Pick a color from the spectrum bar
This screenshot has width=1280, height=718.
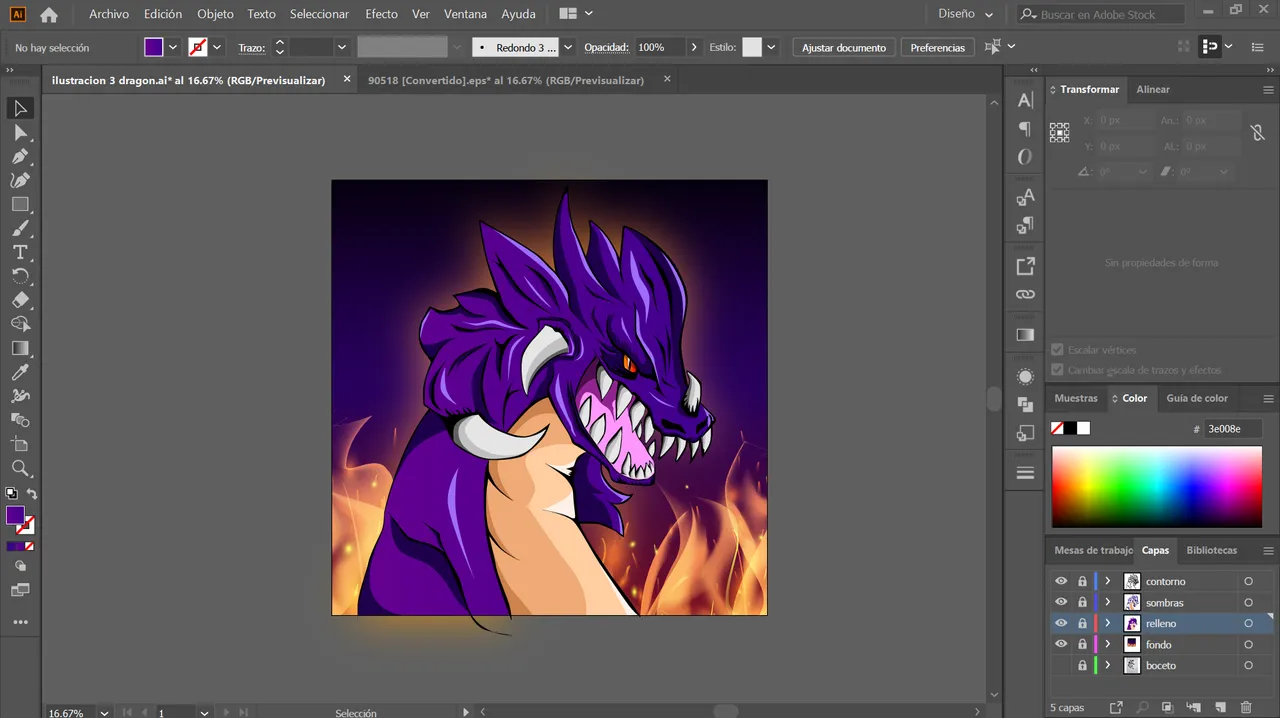pos(1157,487)
